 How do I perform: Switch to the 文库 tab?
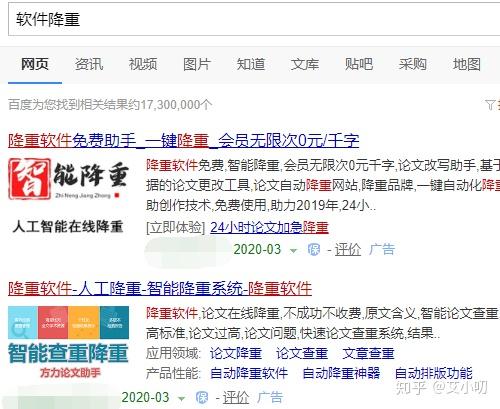pos(305,64)
